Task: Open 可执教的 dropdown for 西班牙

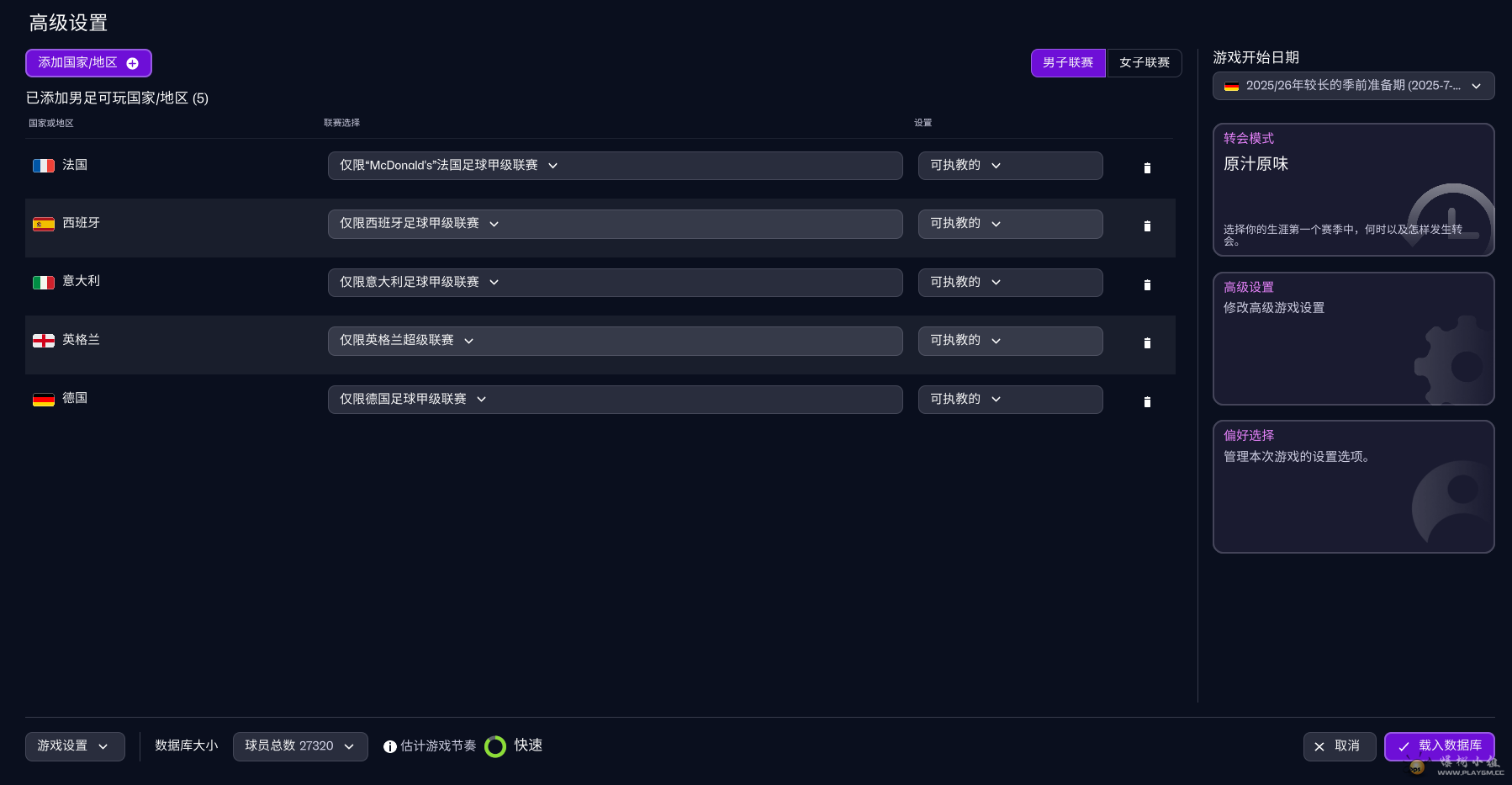Action: coord(1010,224)
